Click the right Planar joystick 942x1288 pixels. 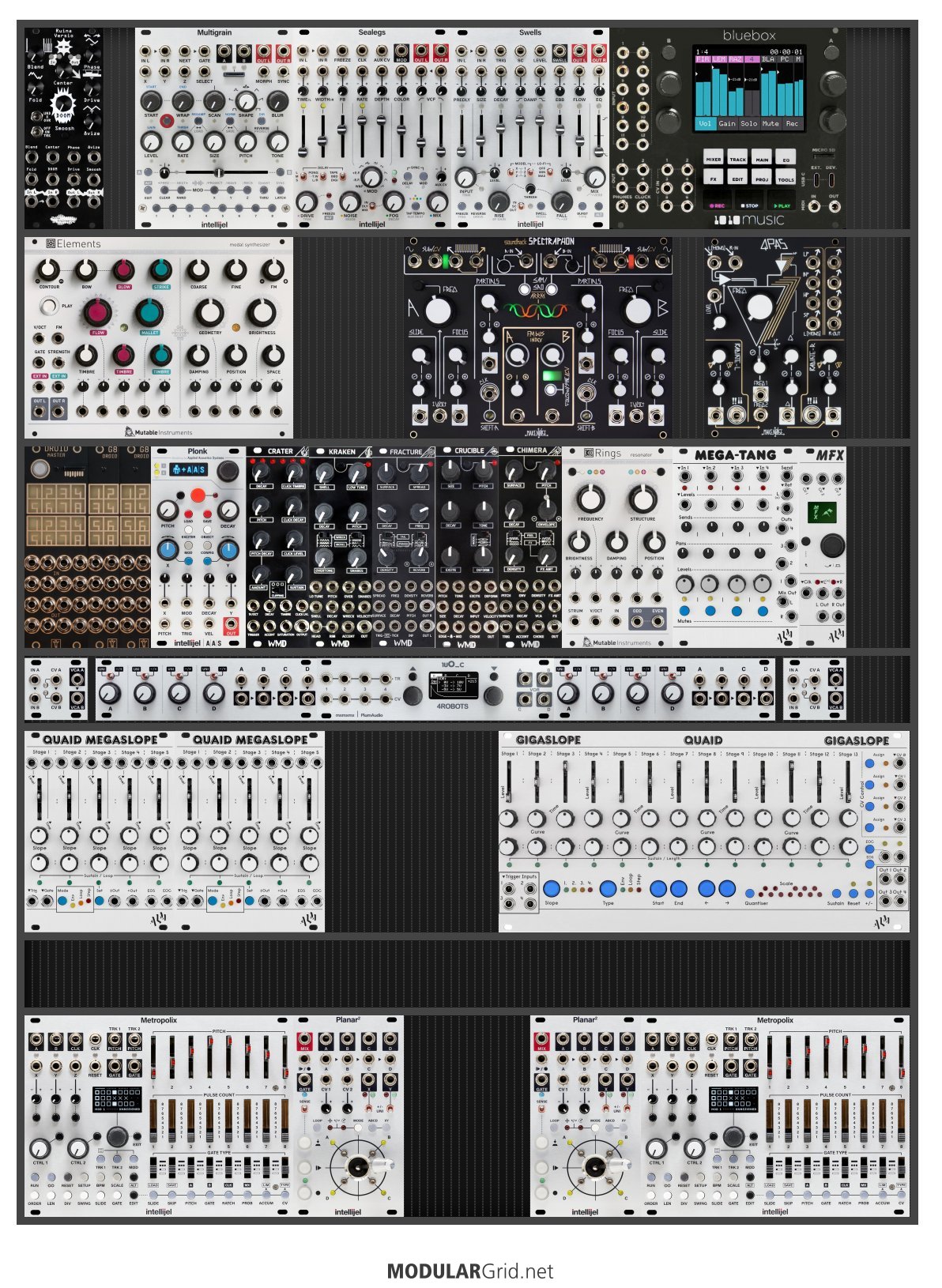click(x=595, y=1166)
